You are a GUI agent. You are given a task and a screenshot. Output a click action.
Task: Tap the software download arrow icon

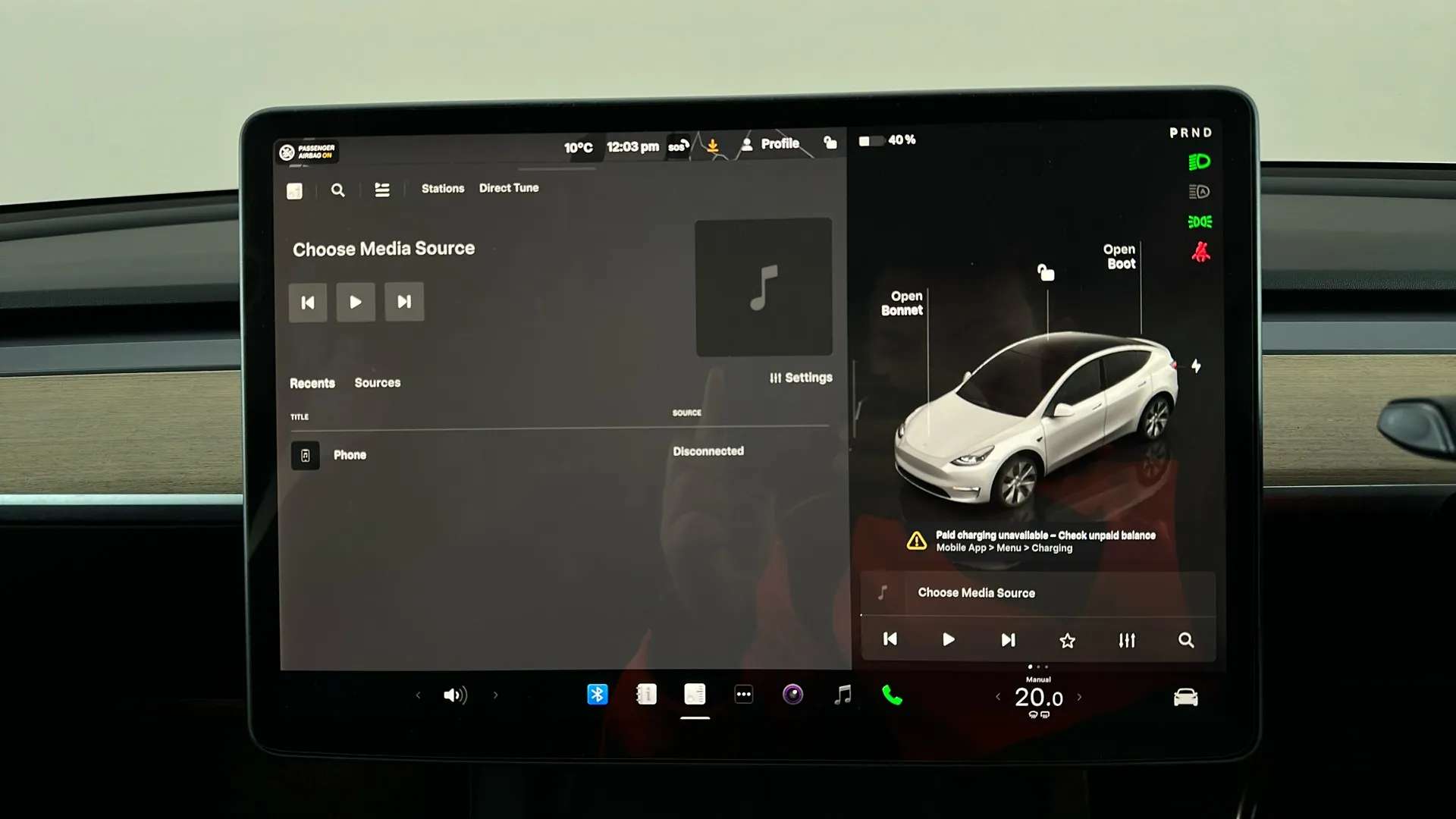pyautogui.click(x=713, y=145)
